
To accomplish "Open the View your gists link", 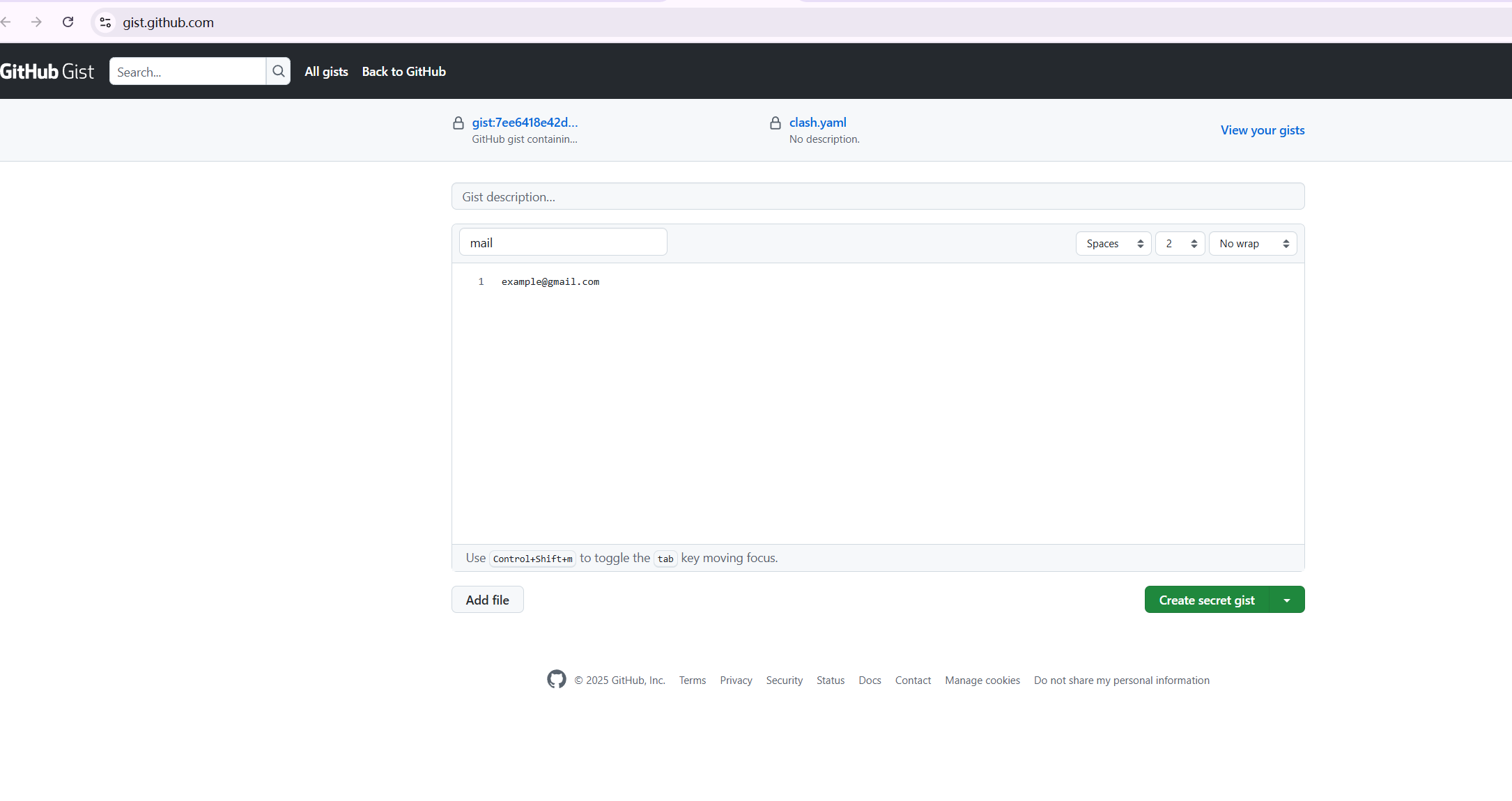I will (1262, 130).
